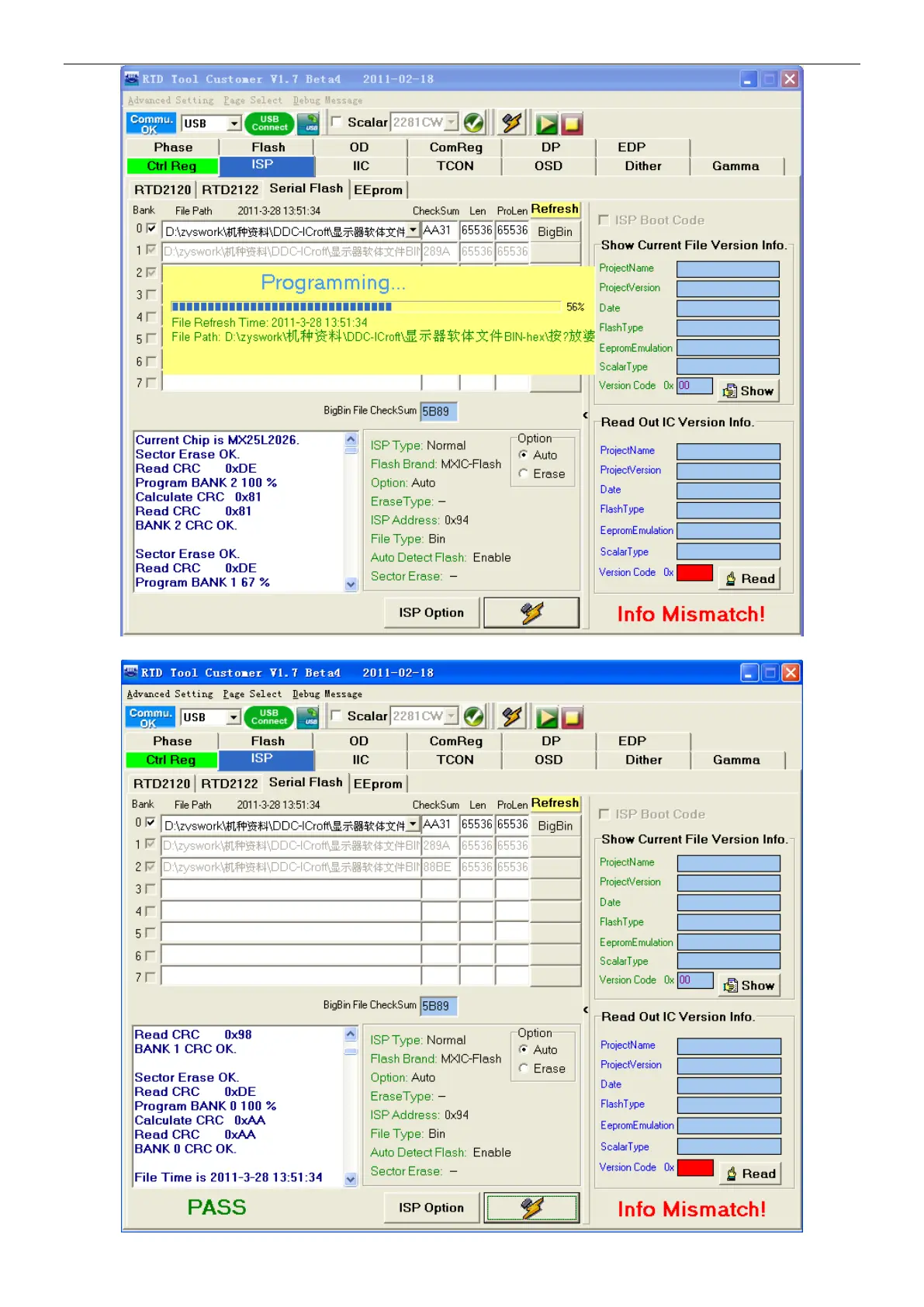Click log scrollbar up arrow in Programming window

[x=351, y=439]
